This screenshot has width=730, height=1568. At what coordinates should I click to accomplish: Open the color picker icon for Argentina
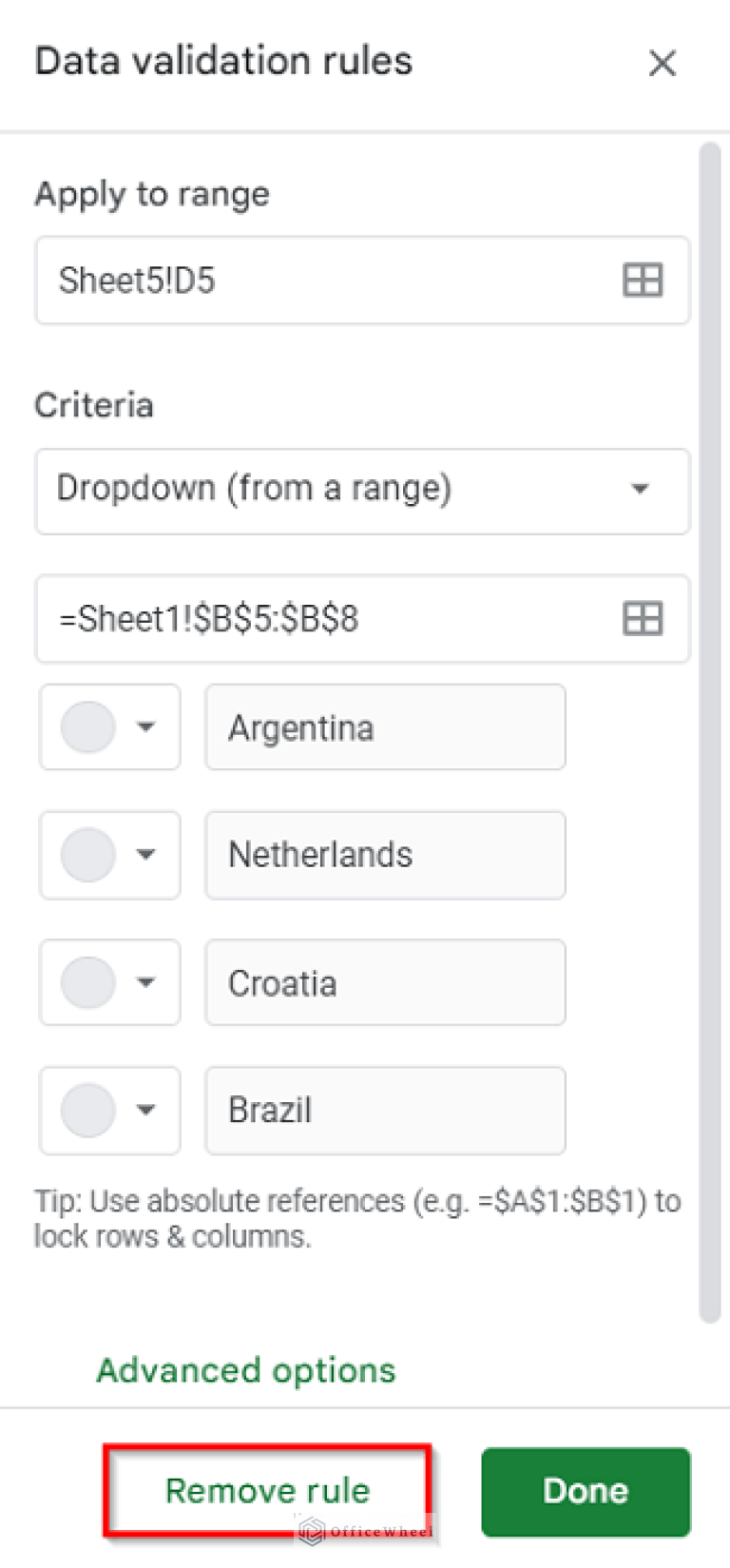[x=90, y=726]
